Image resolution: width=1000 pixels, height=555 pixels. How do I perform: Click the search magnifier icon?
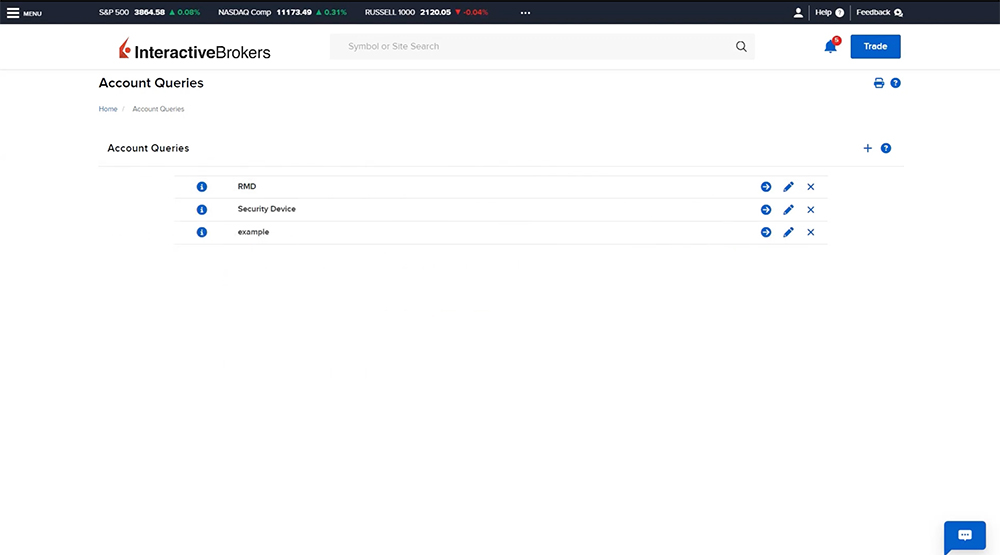741,46
